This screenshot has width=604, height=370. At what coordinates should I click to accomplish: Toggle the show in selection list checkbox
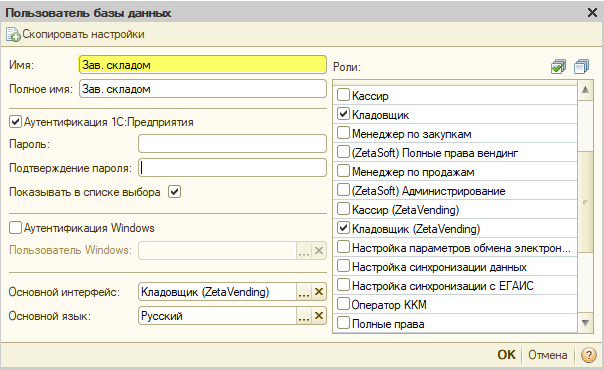[x=174, y=192]
